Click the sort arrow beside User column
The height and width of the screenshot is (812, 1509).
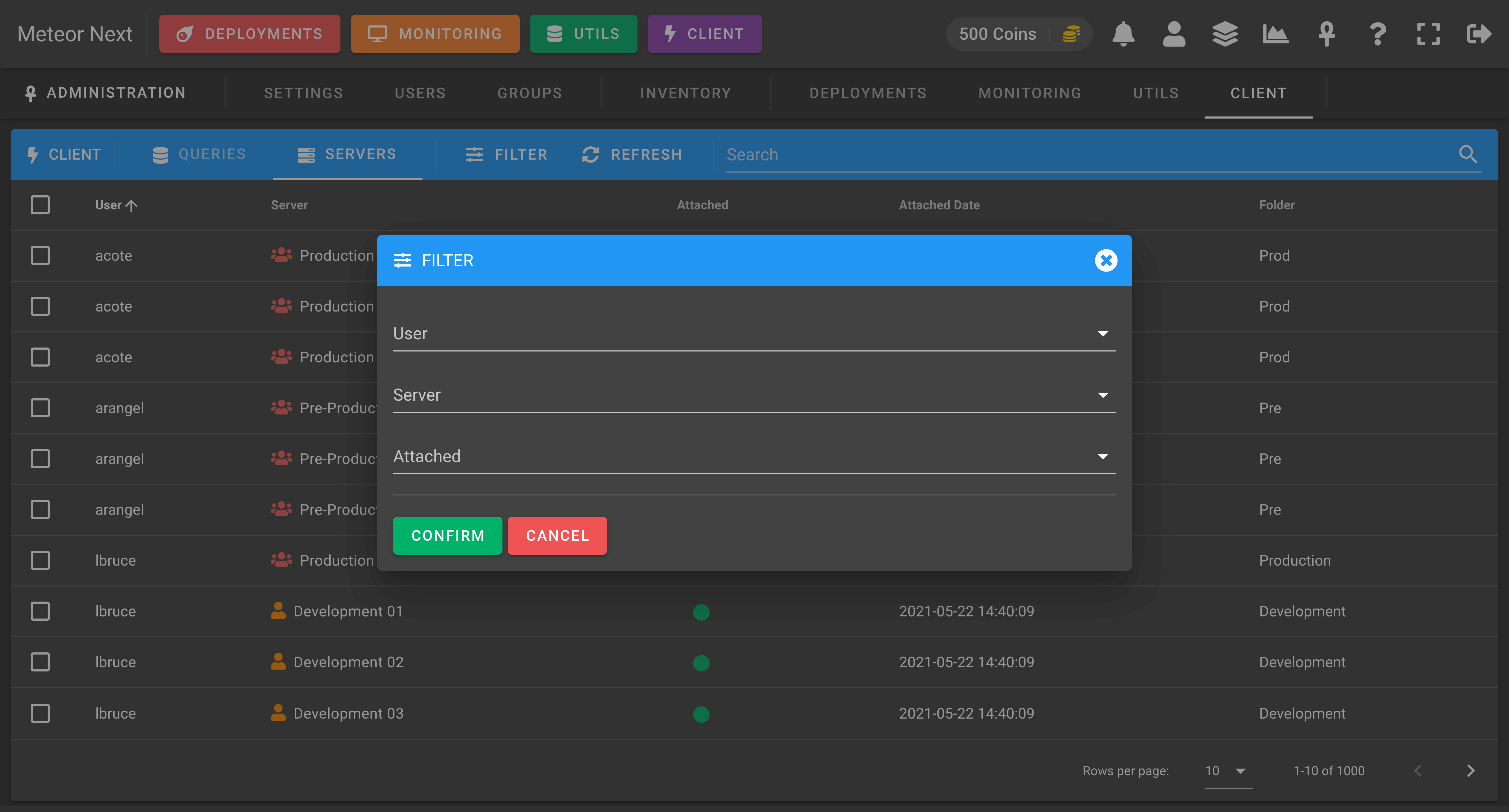131,205
